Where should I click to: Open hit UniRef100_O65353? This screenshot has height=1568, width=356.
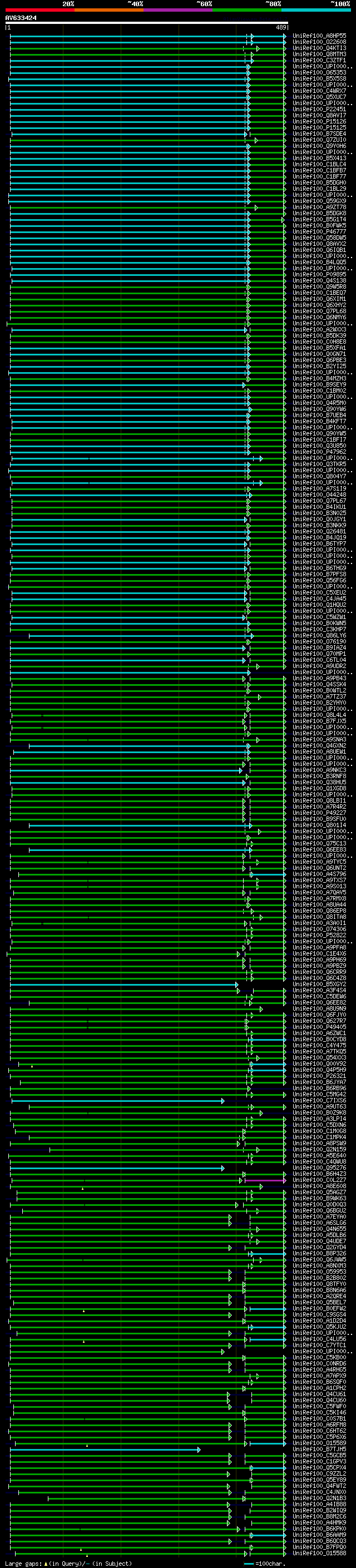319,72
